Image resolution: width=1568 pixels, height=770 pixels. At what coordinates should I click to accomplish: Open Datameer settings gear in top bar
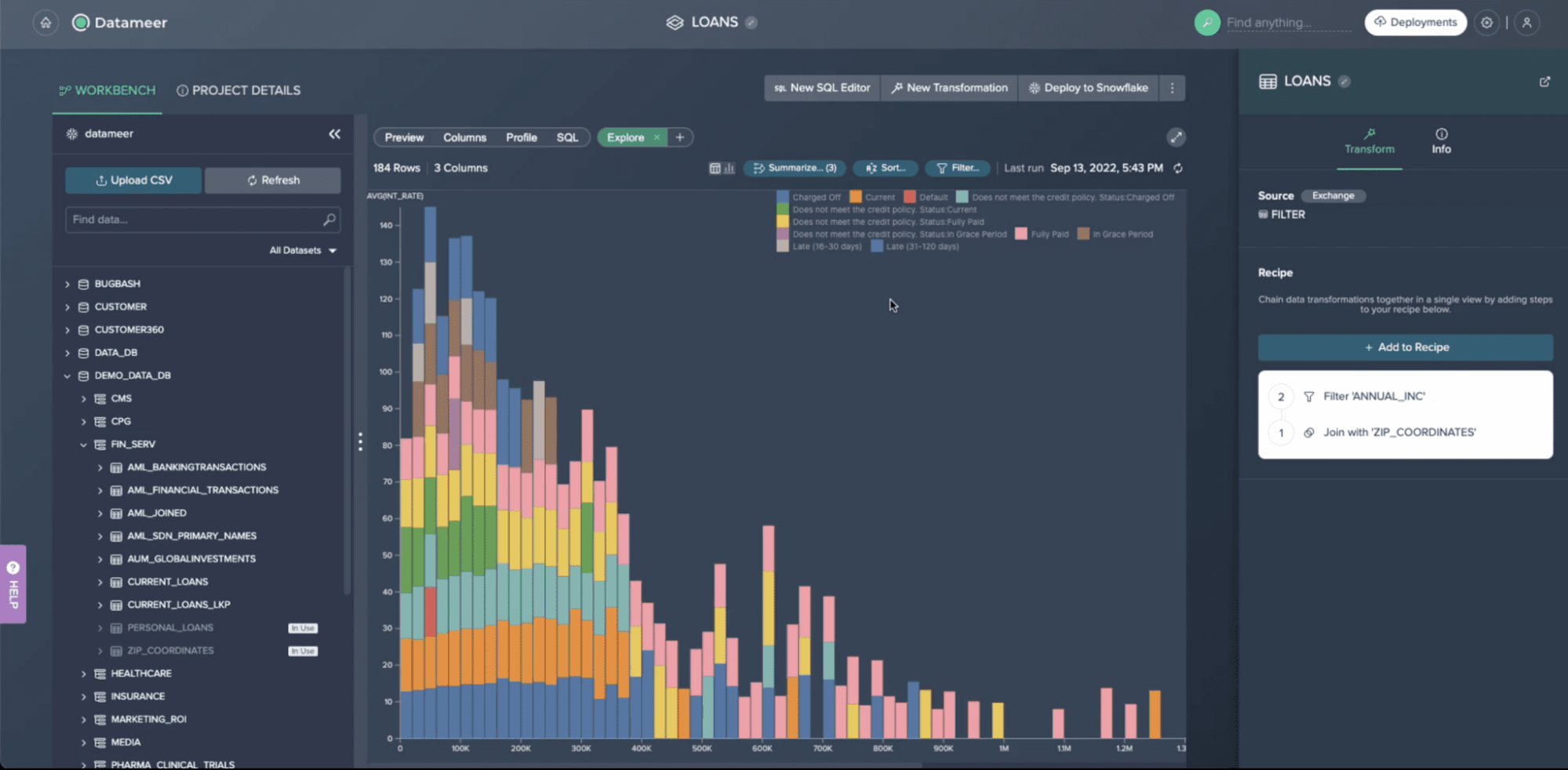pos(1487,22)
